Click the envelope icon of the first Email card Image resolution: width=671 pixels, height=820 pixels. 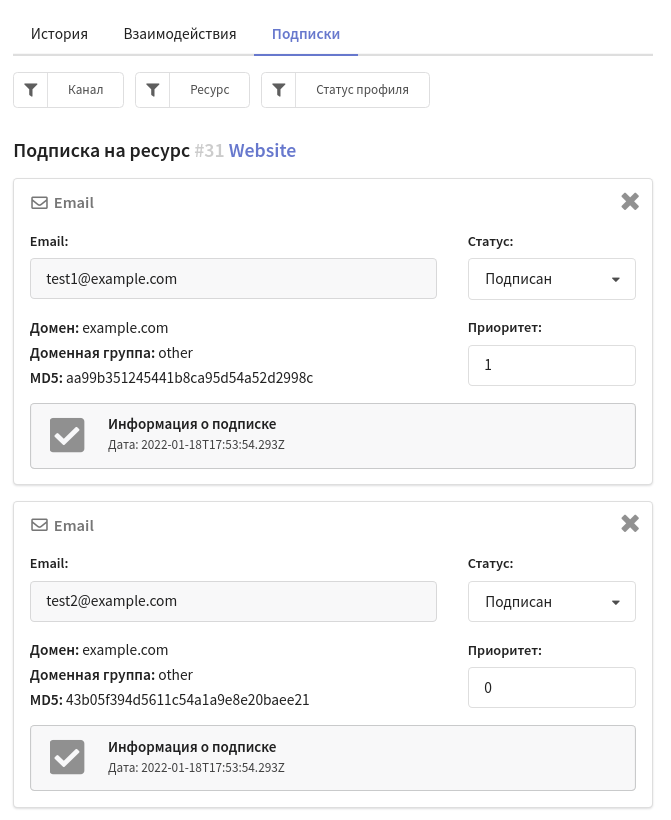coord(39,202)
